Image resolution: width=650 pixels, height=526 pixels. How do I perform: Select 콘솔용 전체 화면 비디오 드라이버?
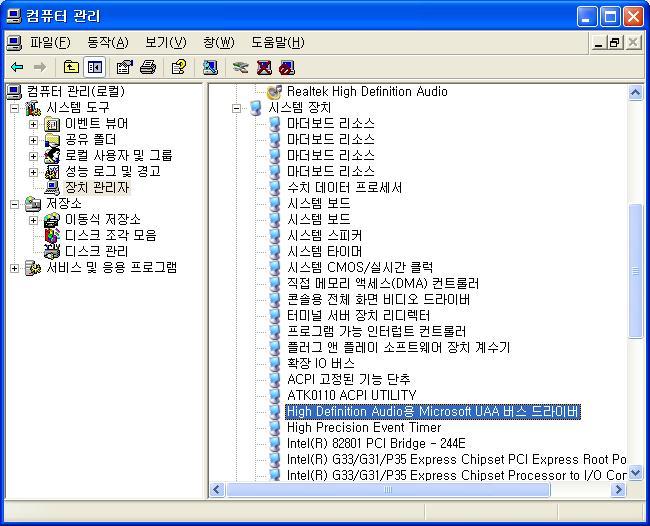point(378,299)
